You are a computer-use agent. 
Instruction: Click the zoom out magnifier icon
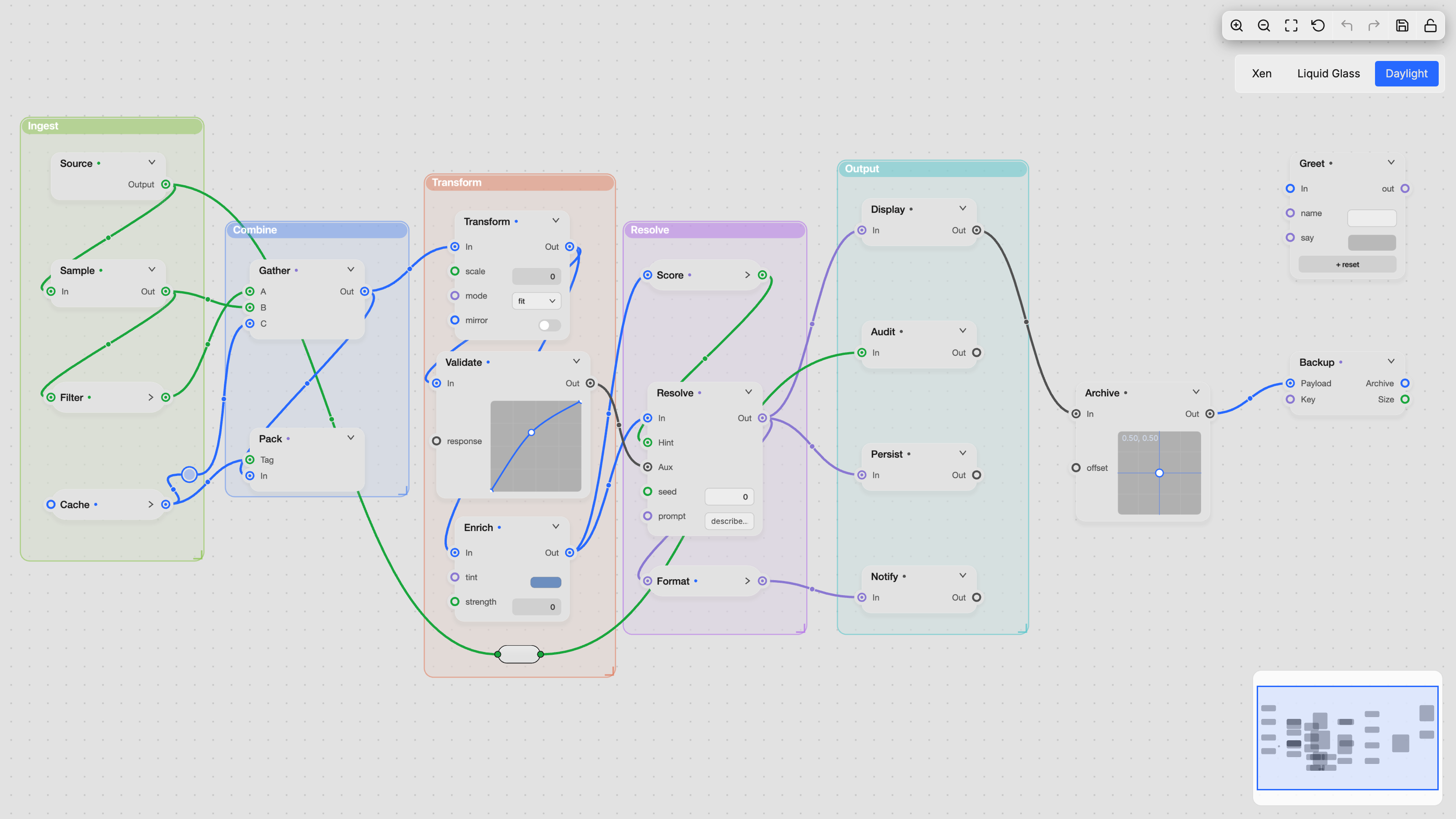tap(1264, 25)
